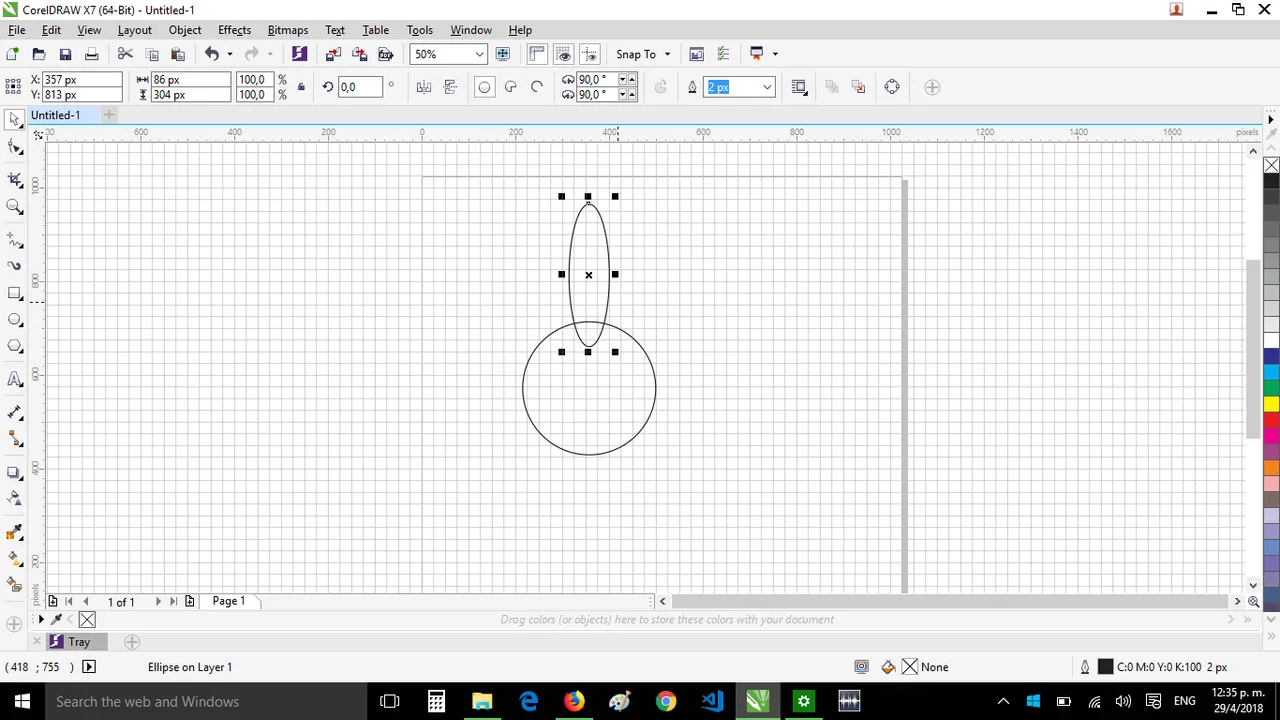
Task: Select the Zoom tool in toolbox
Action: coord(15,207)
